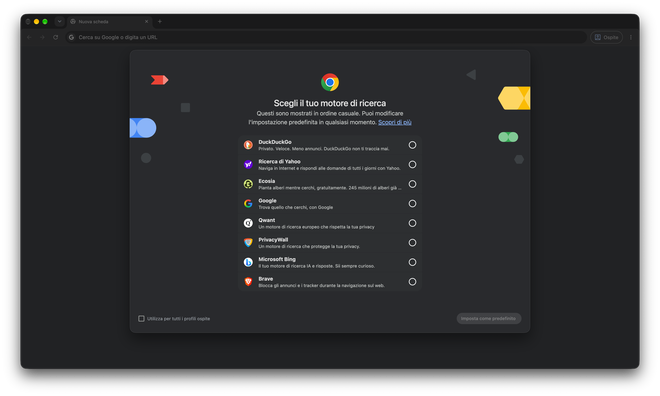The image size is (660, 396).
Task: Open the Chrome three-dot menu
Action: pyautogui.click(x=631, y=37)
